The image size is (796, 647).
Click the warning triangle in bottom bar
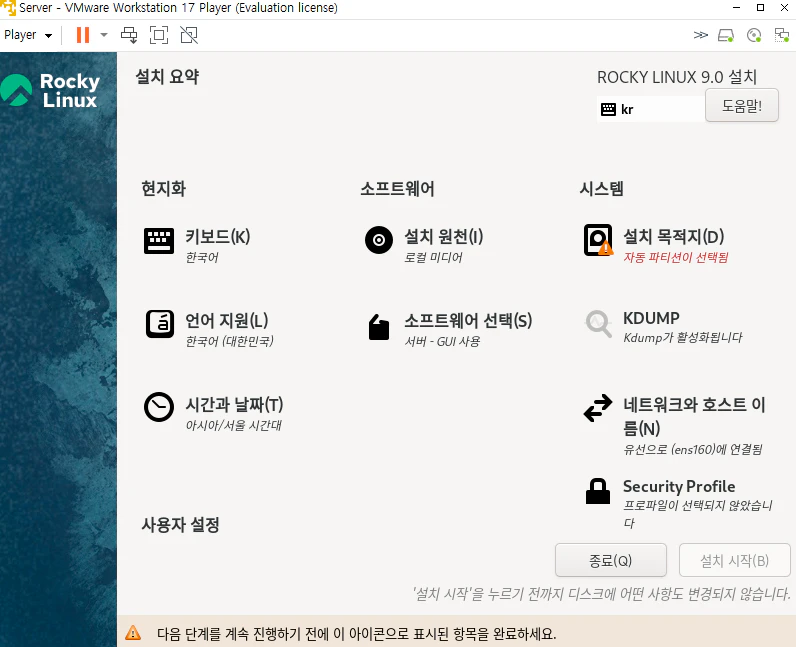[x=133, y=633]
